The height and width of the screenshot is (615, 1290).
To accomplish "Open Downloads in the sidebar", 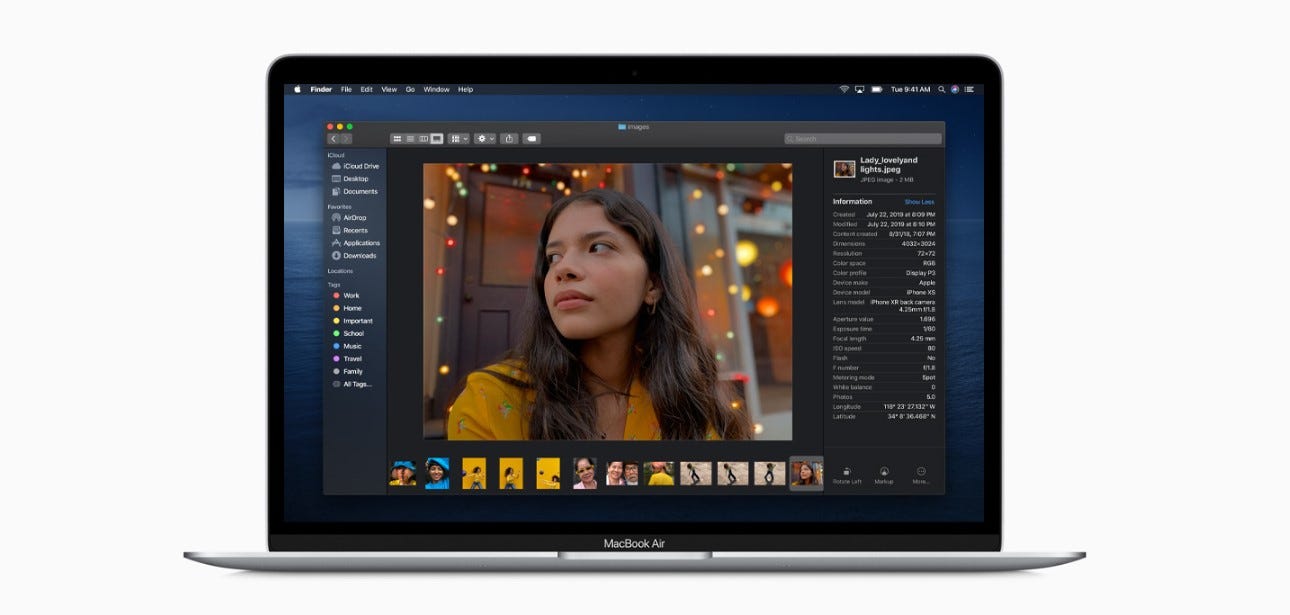I will click(354, 255).
